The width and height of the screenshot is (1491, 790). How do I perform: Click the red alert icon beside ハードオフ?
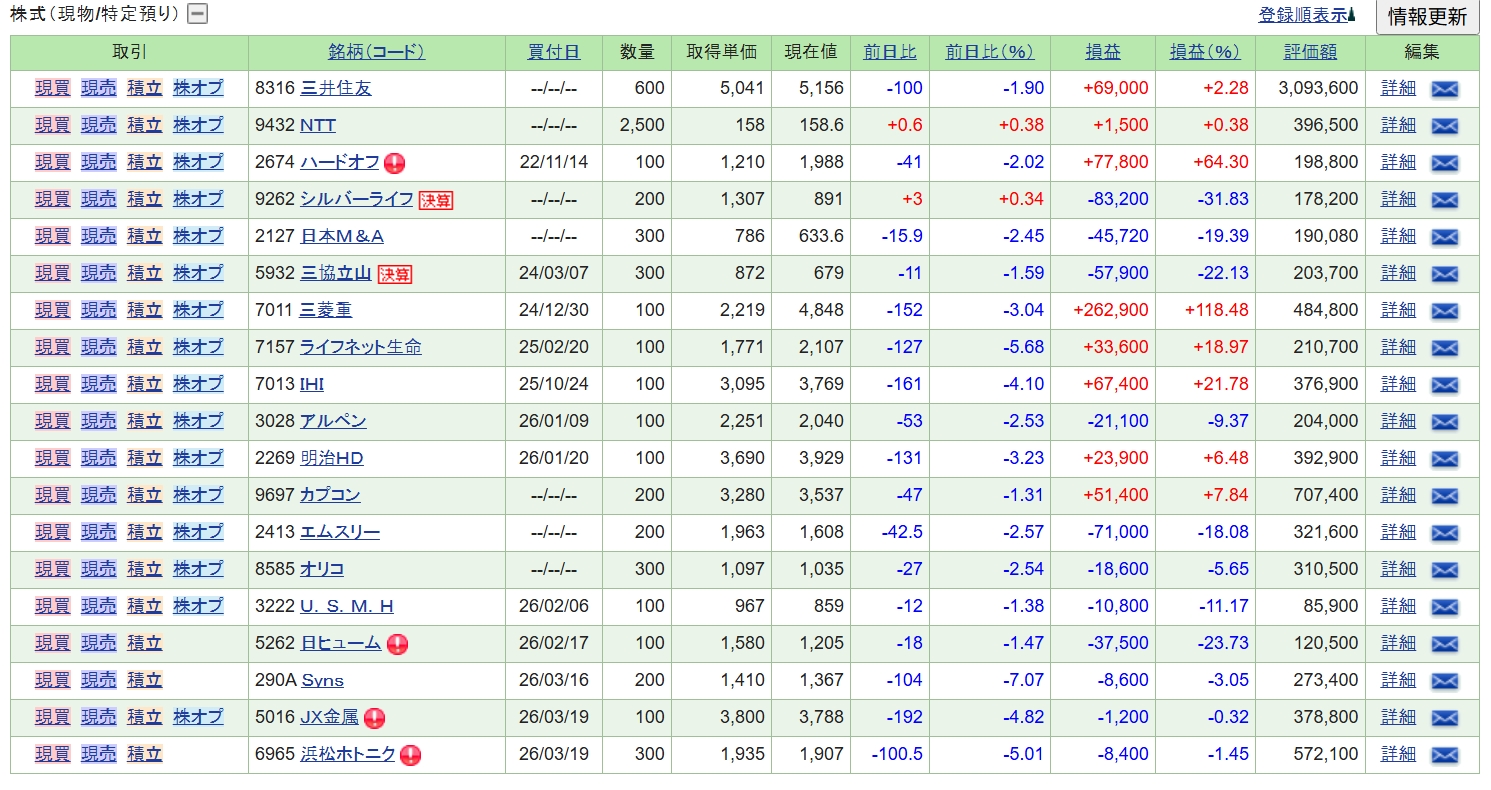pos(394,163)
